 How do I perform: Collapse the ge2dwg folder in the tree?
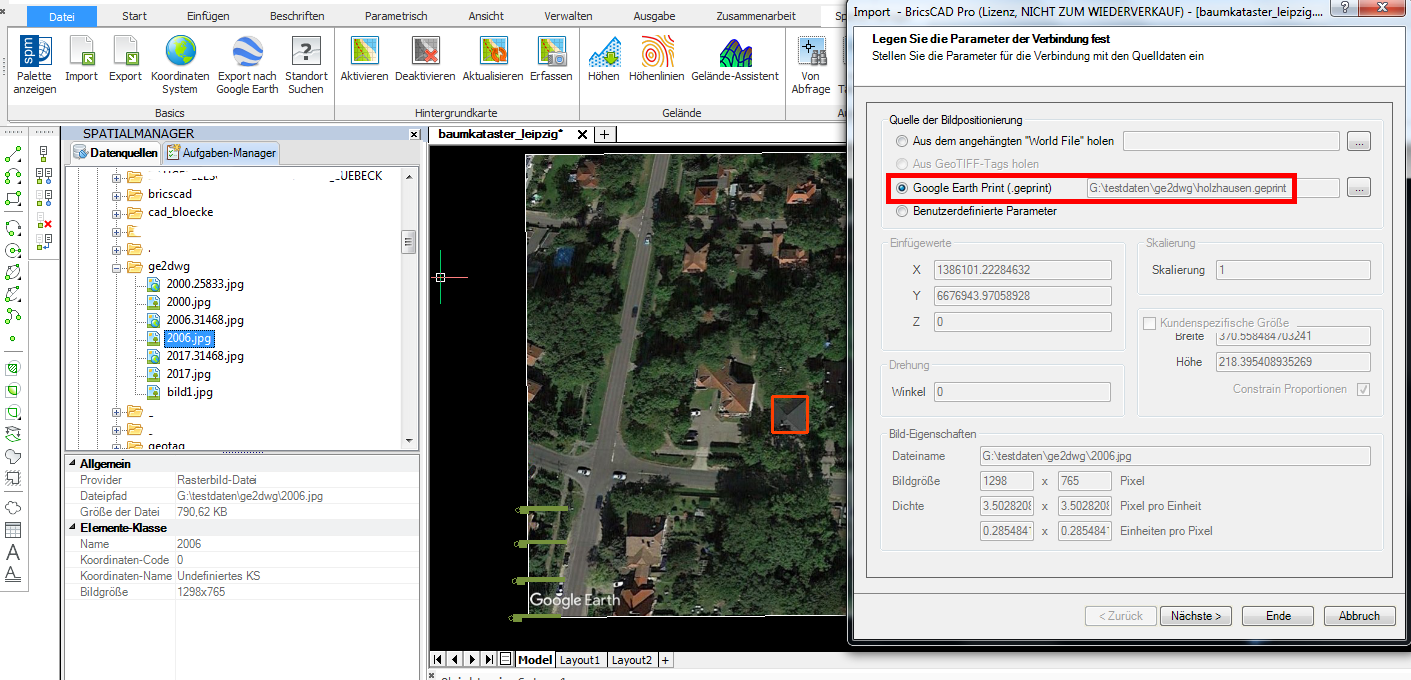(118, 266)
